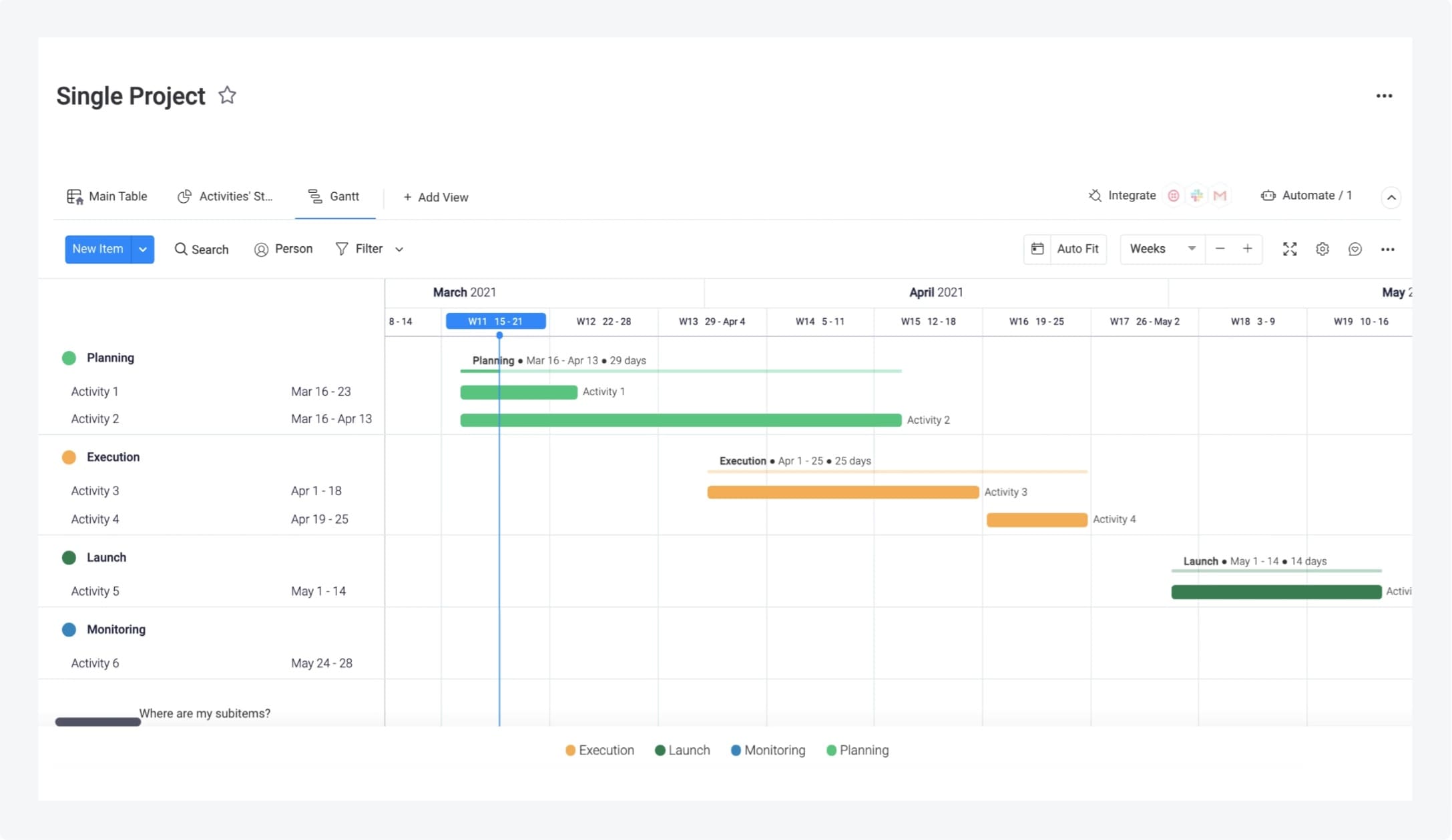
Task: Filter board items by Person
Action: point(284,249)
